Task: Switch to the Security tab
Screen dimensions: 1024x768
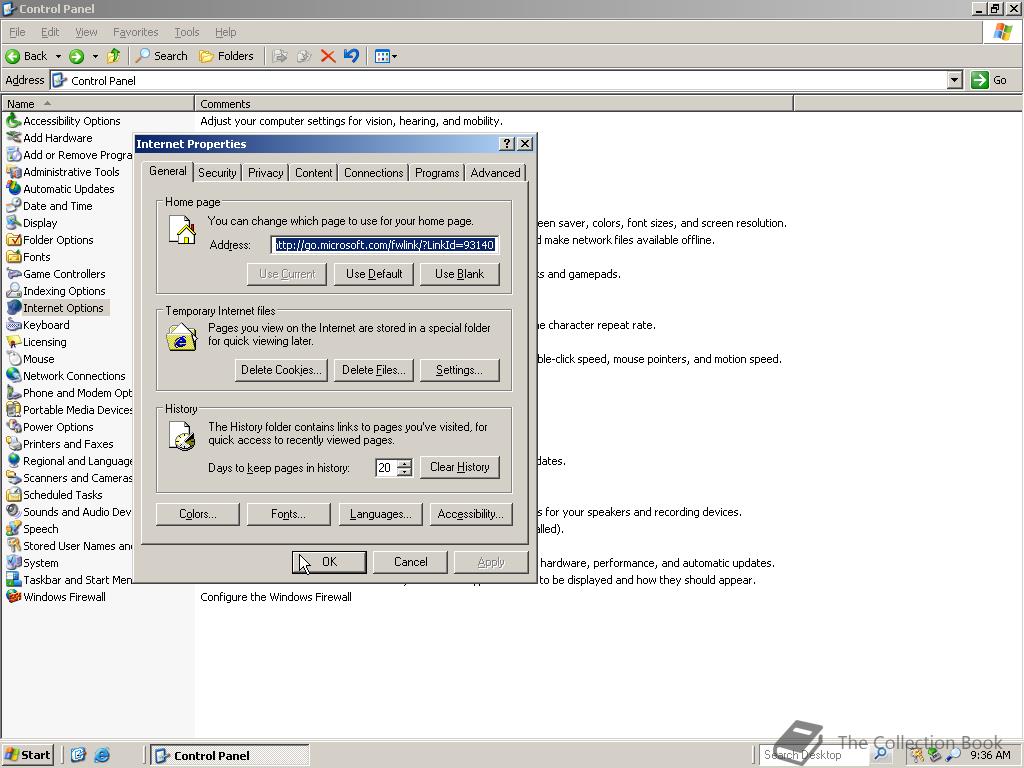Action: [217, 173]
